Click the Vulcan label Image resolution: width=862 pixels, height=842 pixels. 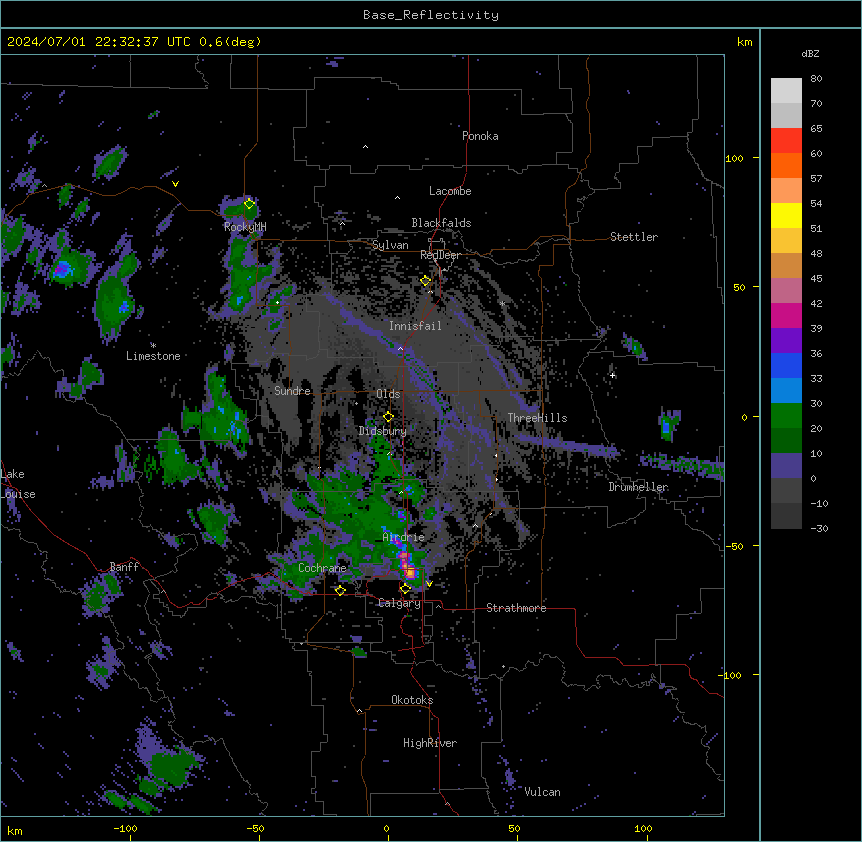pos(542,792)
